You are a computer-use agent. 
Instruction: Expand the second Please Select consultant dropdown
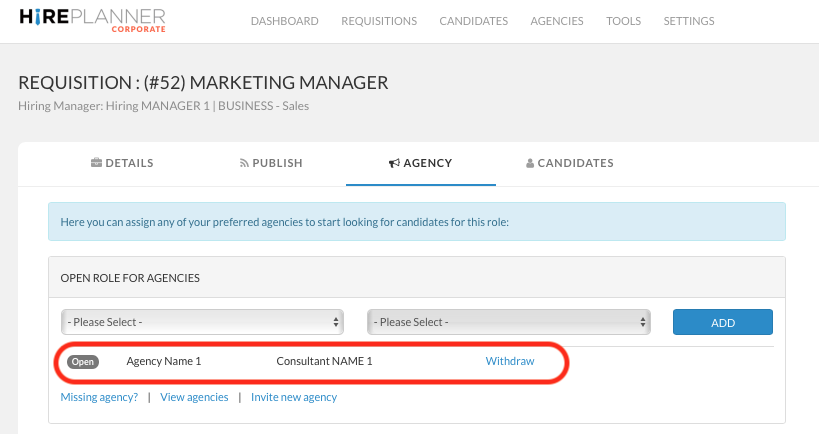point(509,322)
